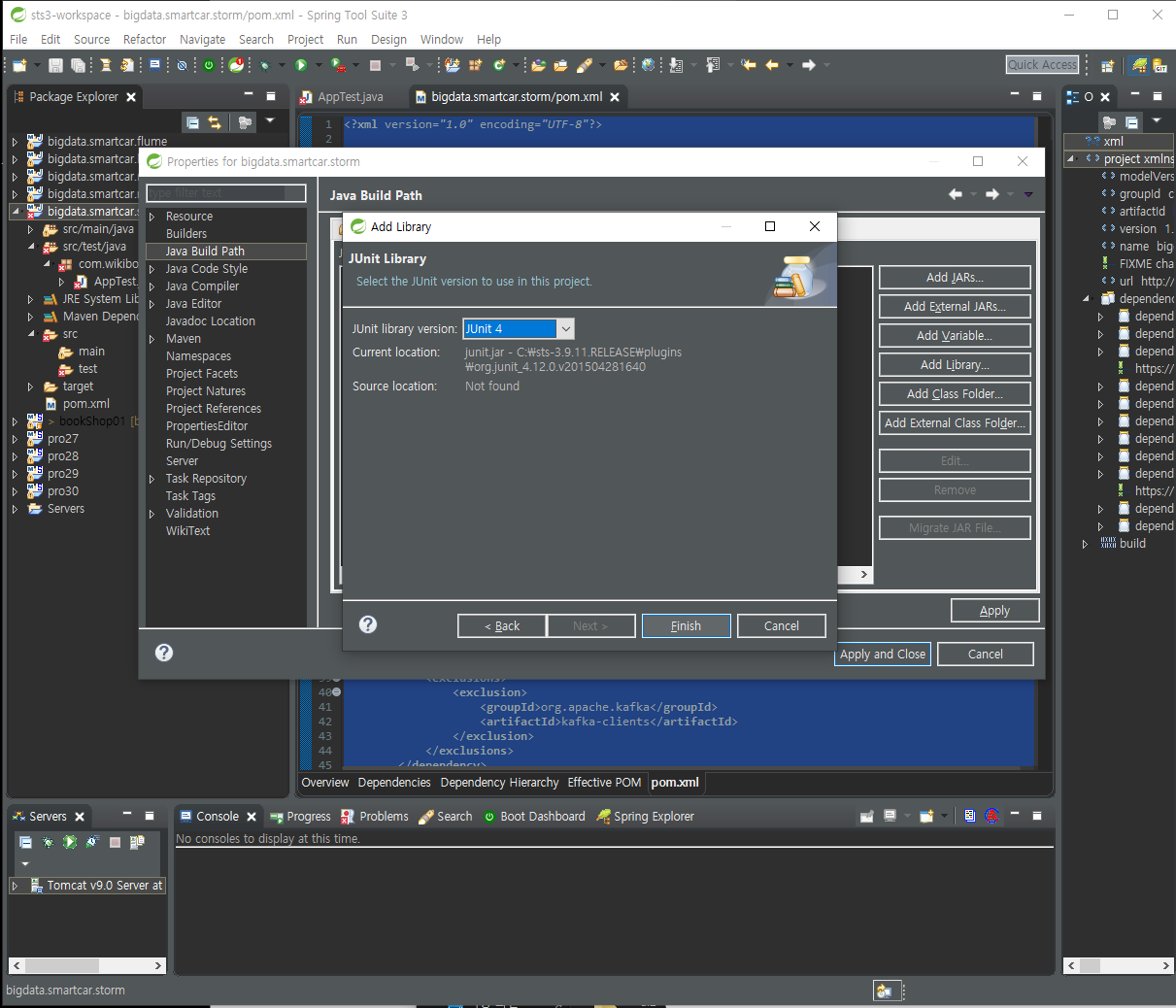Click the Open Console icon in Console toolbar
The image size is (1176, 1008).
pyautogui.click(x=927, y=817)
